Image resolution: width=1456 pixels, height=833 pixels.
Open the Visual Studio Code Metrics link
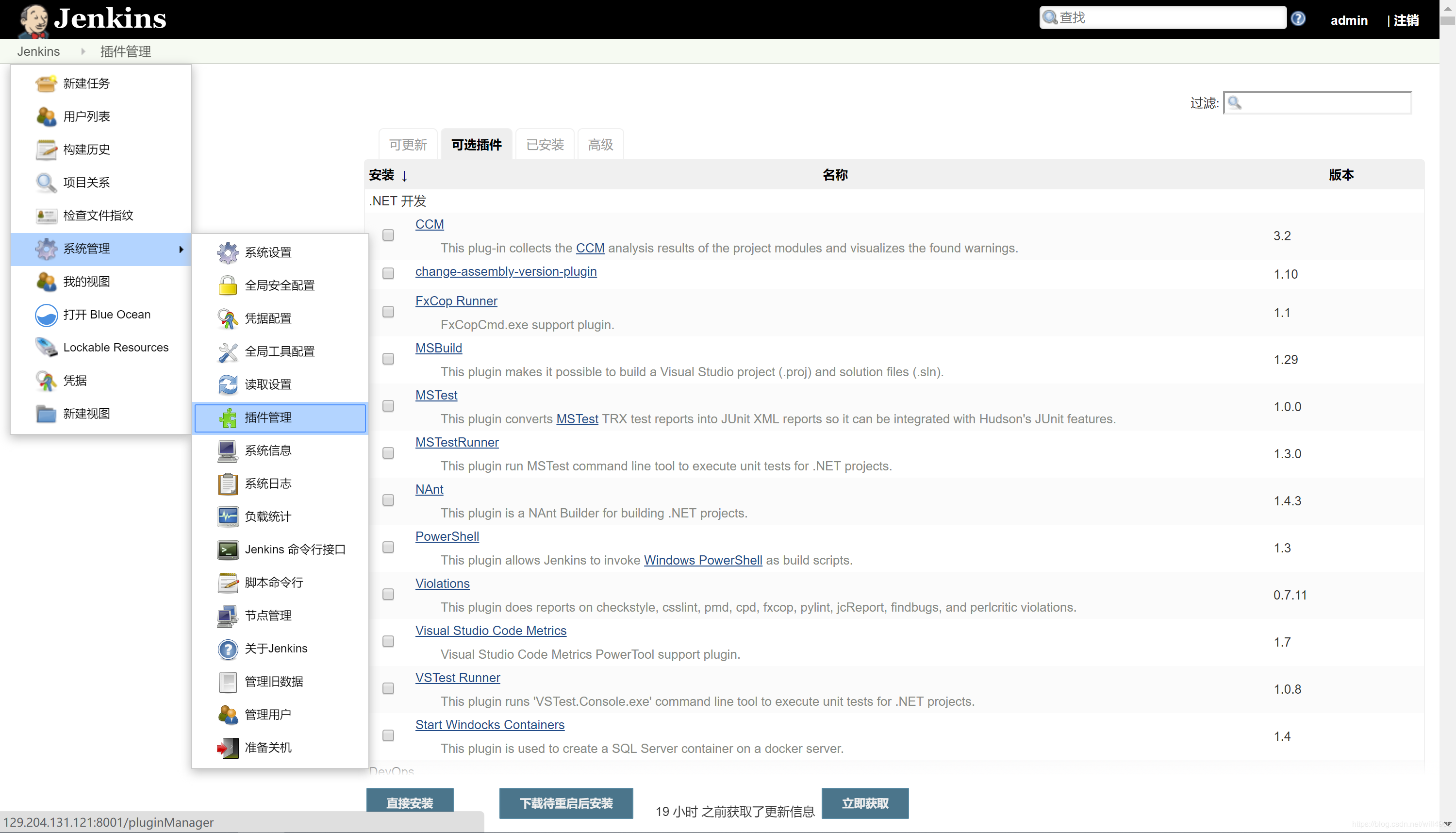tap(491, 631)
